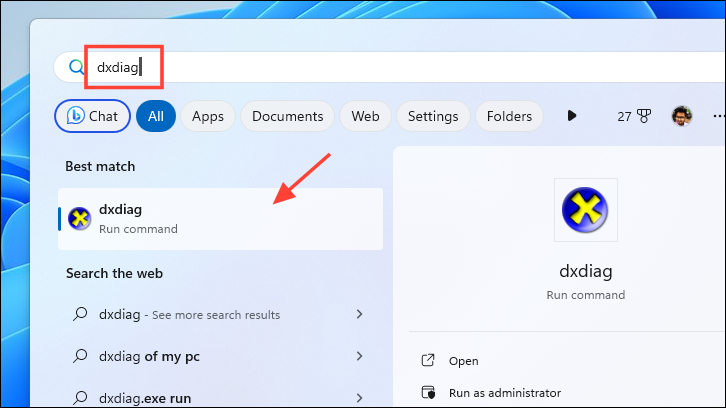Click search icon beside 'dxdiag.exe run'
726x408 pixels.
[x=80, y=397]
